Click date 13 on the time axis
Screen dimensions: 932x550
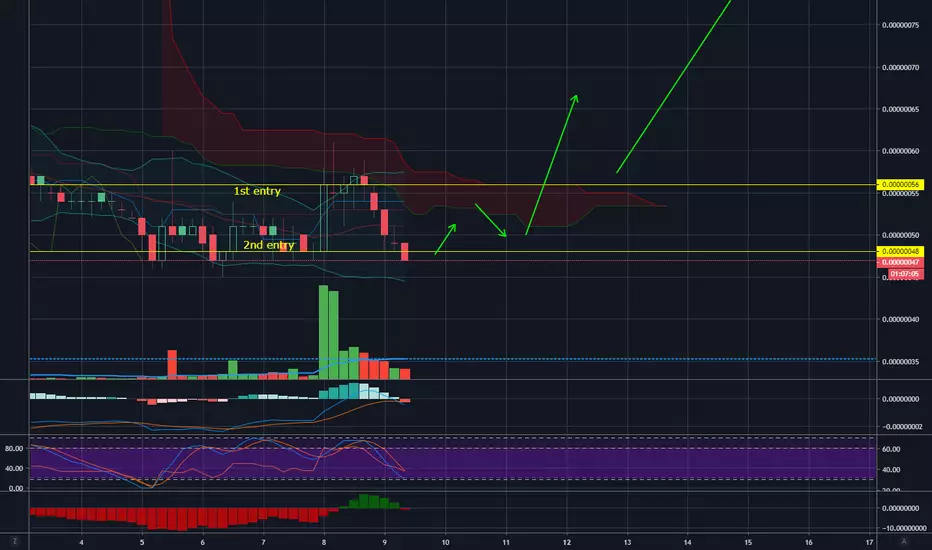click(x=627, y=542)
